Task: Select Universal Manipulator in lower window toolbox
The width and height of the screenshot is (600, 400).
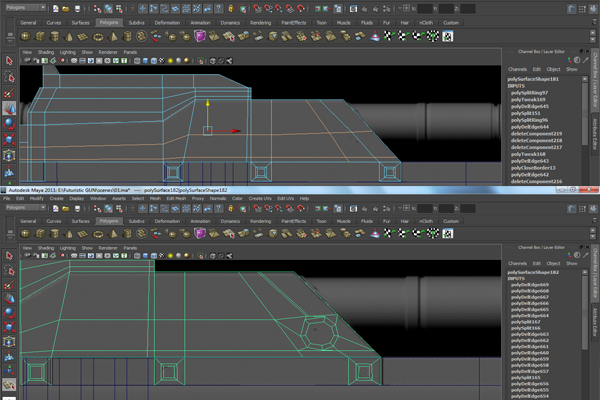Action: point(9,342)
